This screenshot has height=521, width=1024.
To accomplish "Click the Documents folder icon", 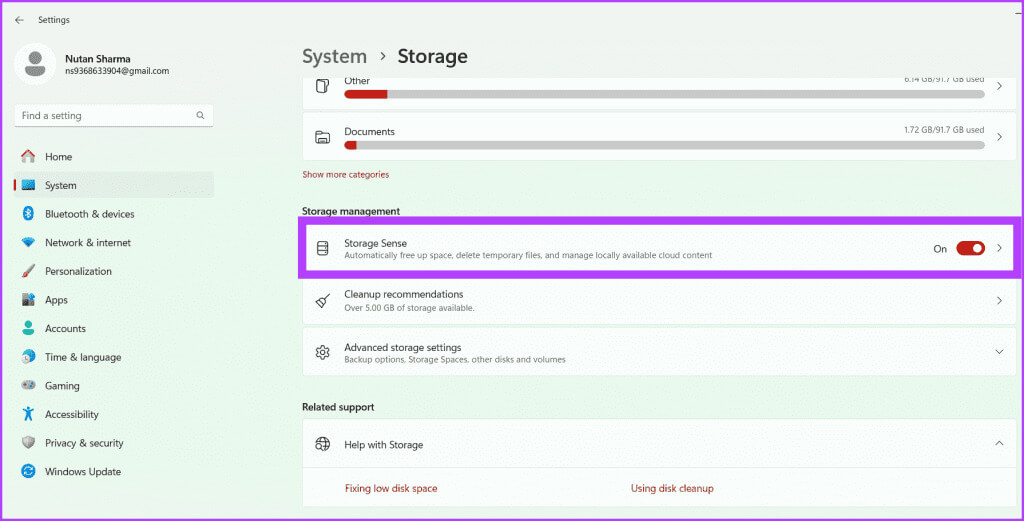I will coord(323,137).
